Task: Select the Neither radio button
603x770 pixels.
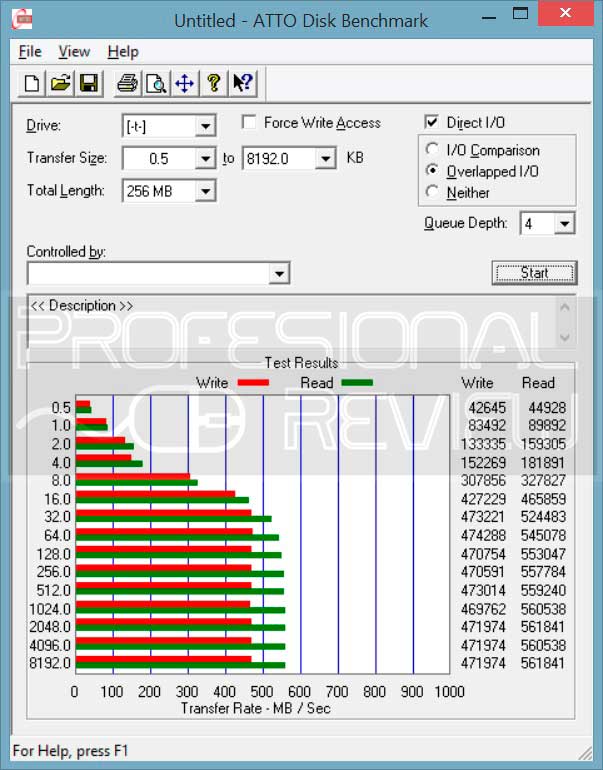Action: (432, 192)
